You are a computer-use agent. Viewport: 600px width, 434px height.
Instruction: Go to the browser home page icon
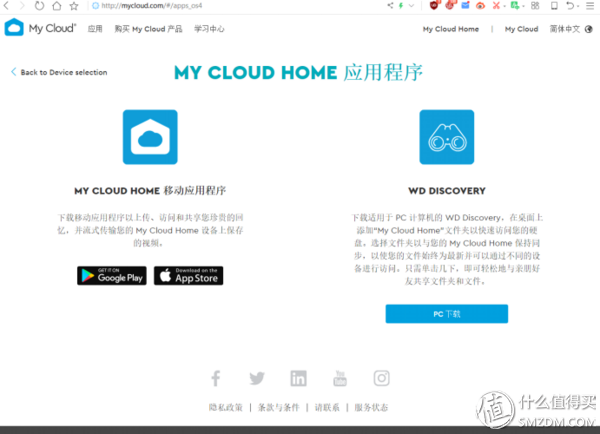[x=57, y=6]
